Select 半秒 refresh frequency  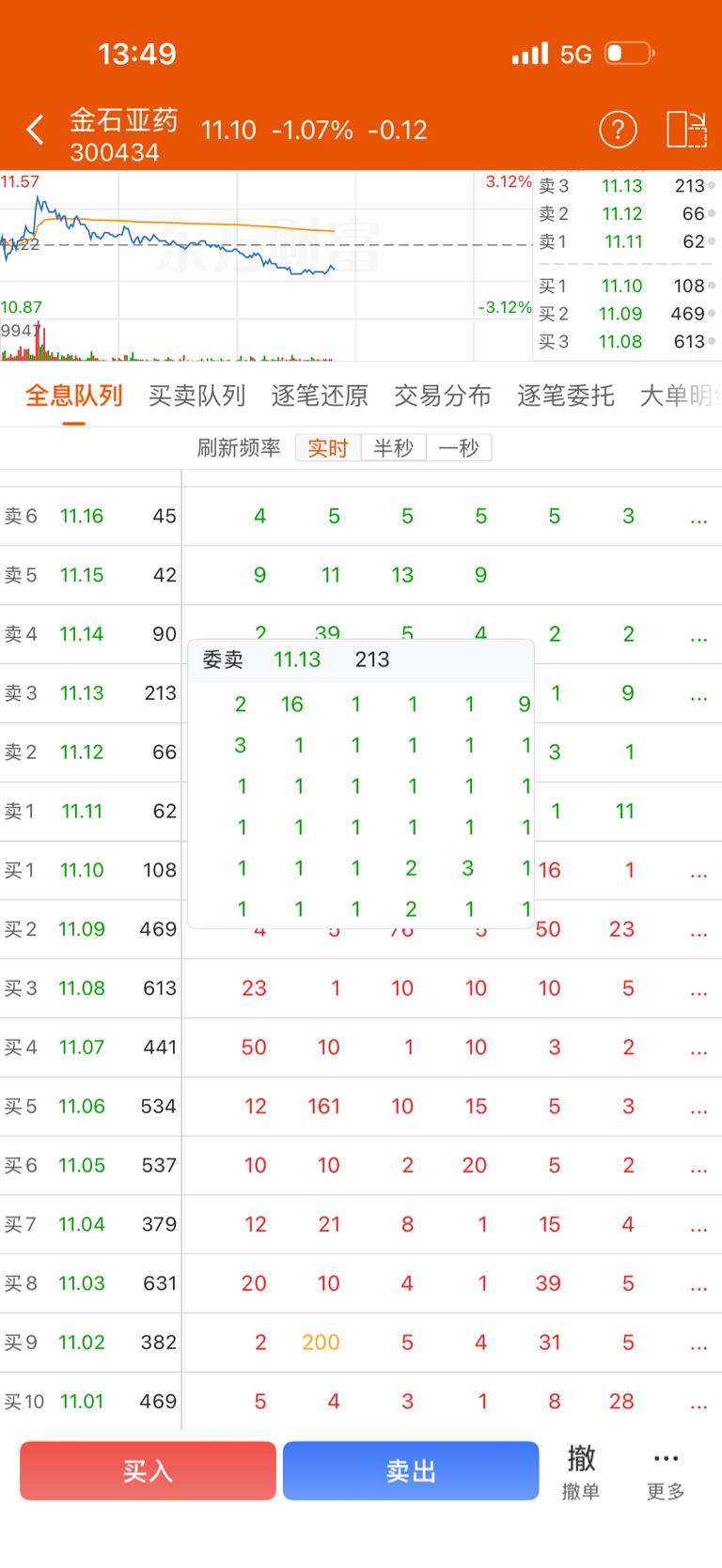393,448
